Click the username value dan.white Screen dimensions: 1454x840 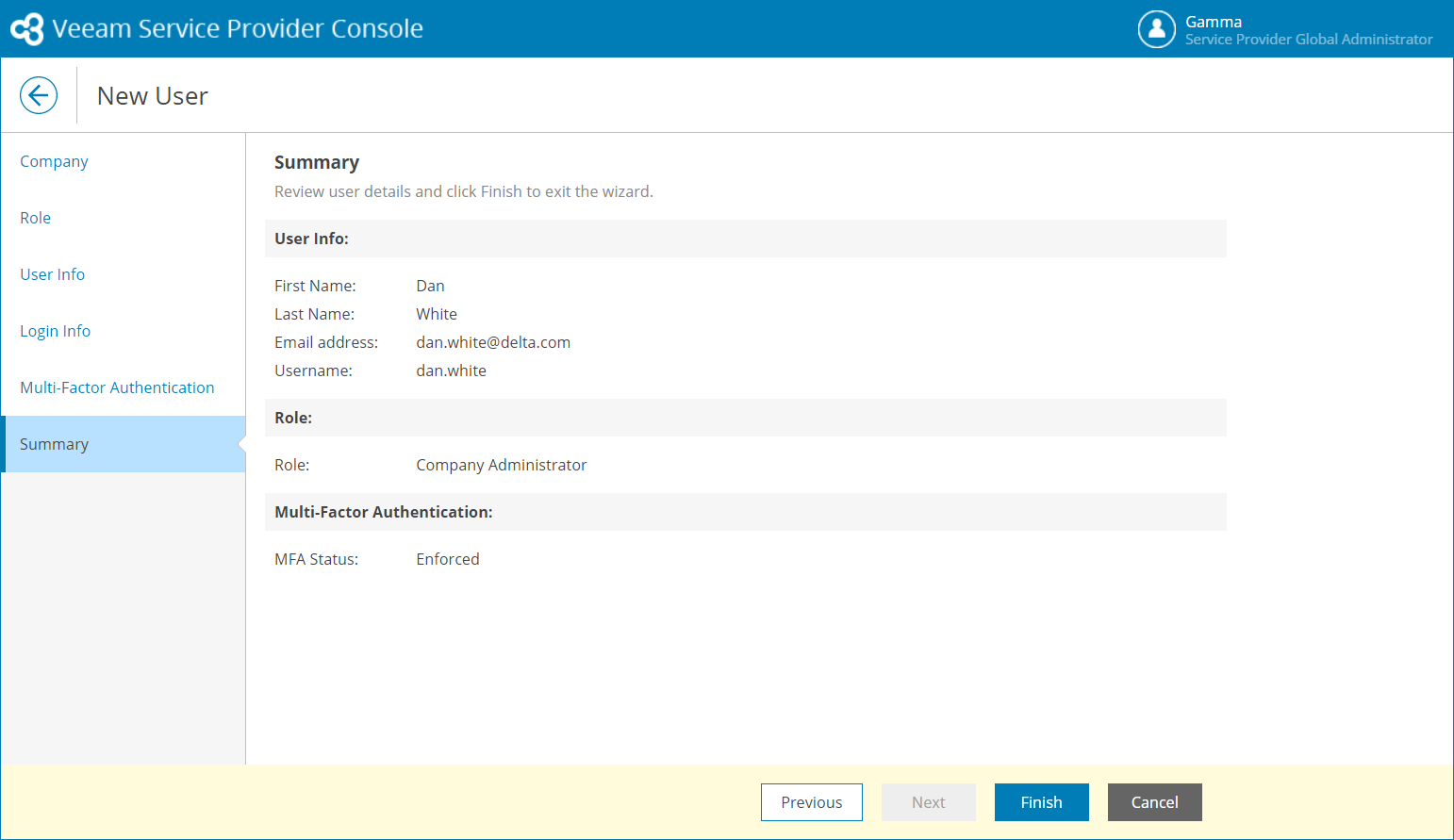[x=452, y=371]
